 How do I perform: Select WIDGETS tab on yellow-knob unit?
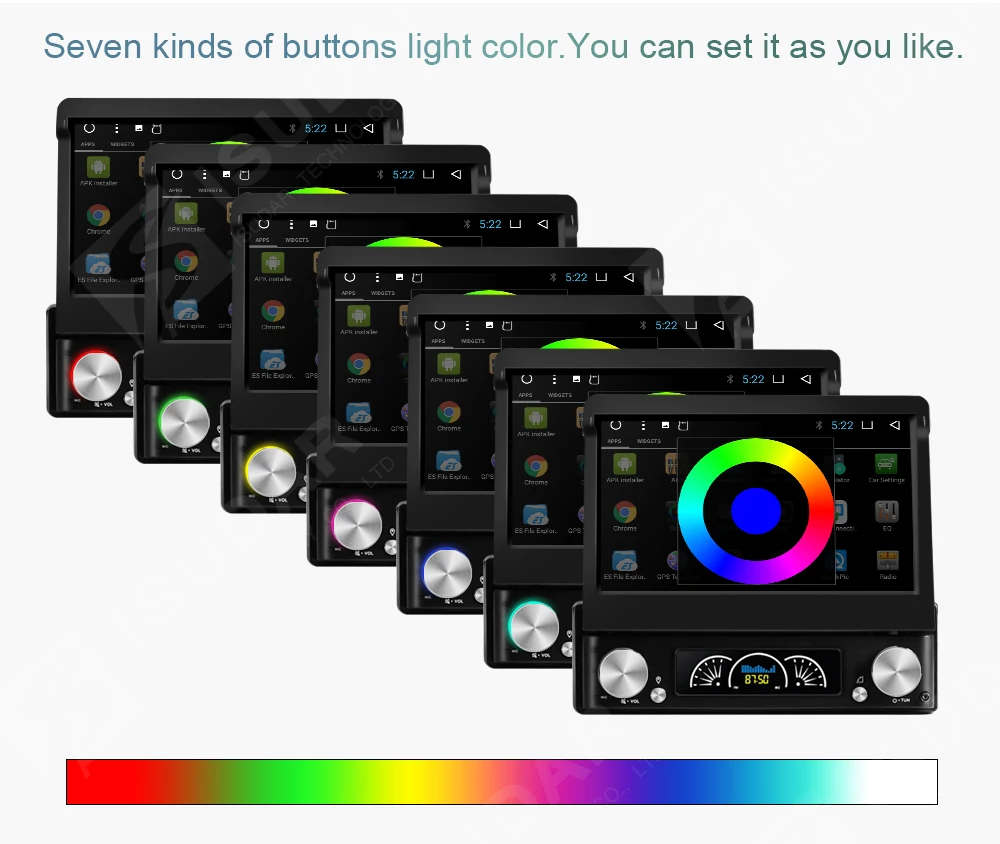click(297, 240)
